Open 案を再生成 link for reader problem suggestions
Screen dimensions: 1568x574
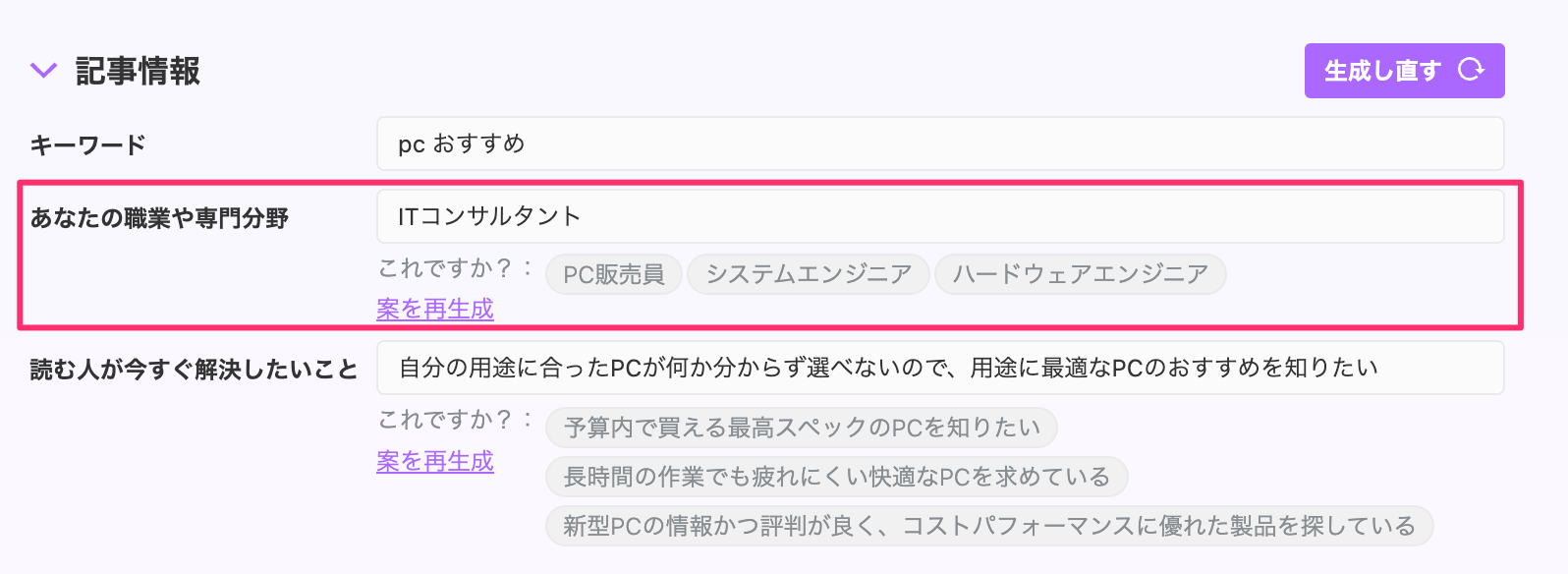[435, 461]
